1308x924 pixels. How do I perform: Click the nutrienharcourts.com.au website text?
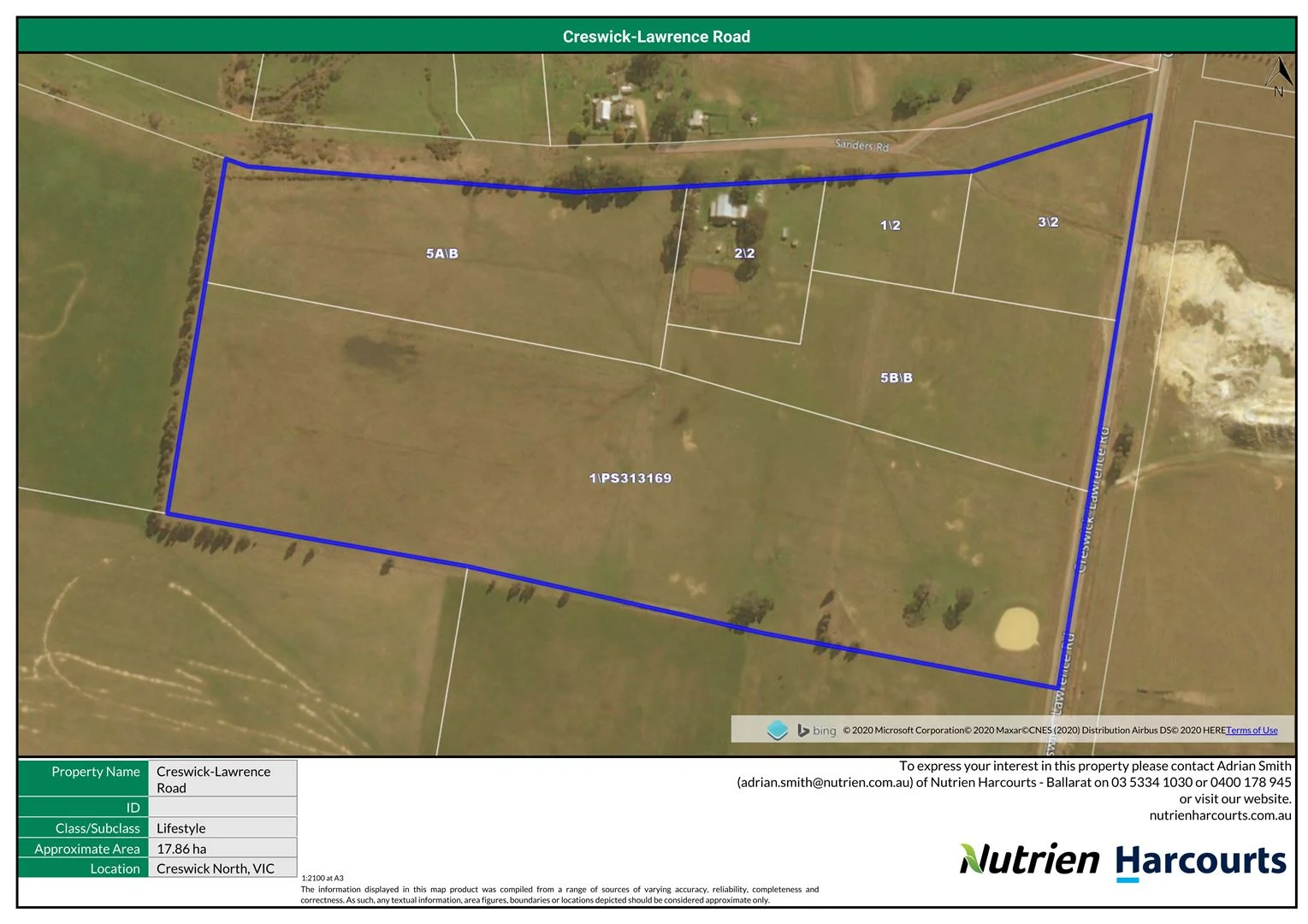pyautogui.click(x=1220, y=815)
